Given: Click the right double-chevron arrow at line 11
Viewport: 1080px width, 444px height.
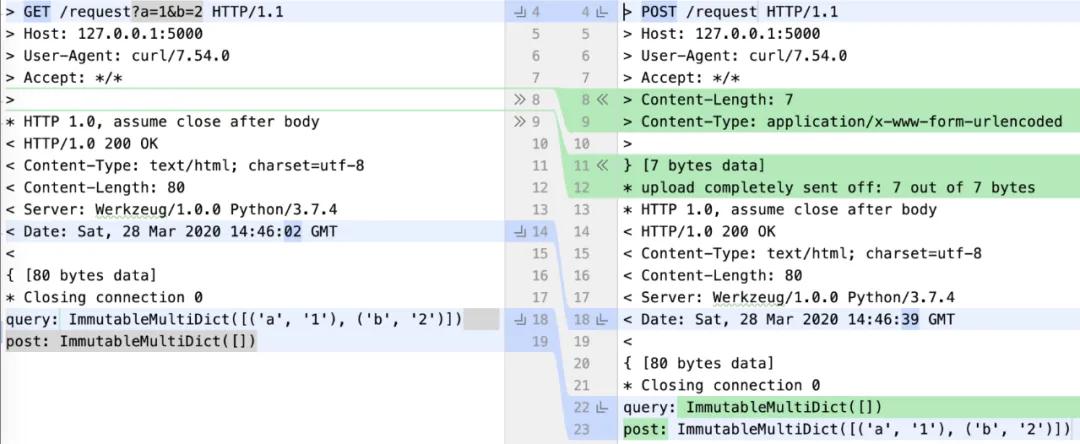Looking at the screenshot, I should (601, 166).
